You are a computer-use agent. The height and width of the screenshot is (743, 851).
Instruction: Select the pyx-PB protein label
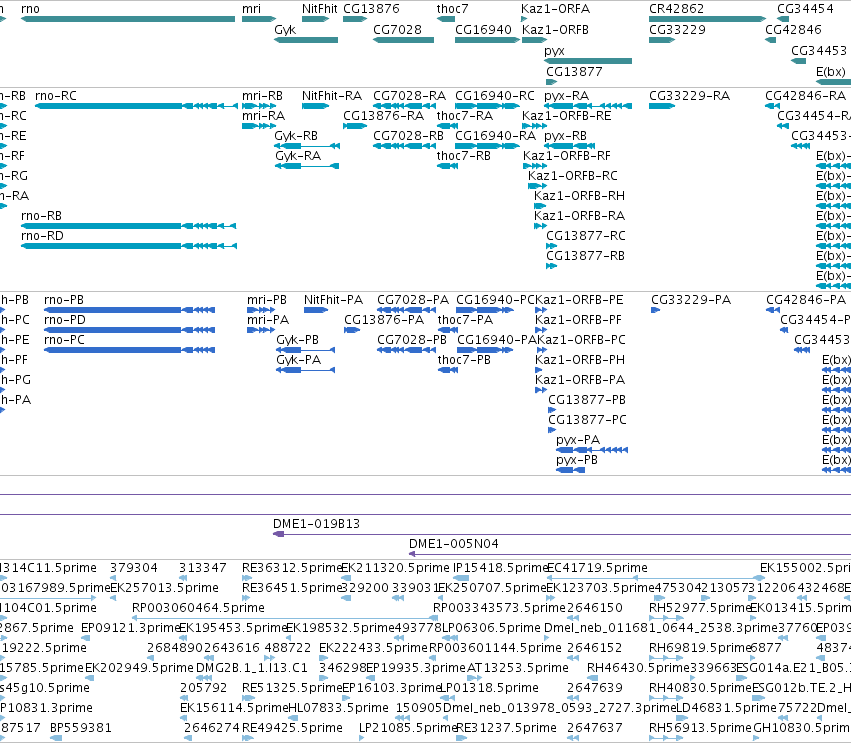pos(577,460)
